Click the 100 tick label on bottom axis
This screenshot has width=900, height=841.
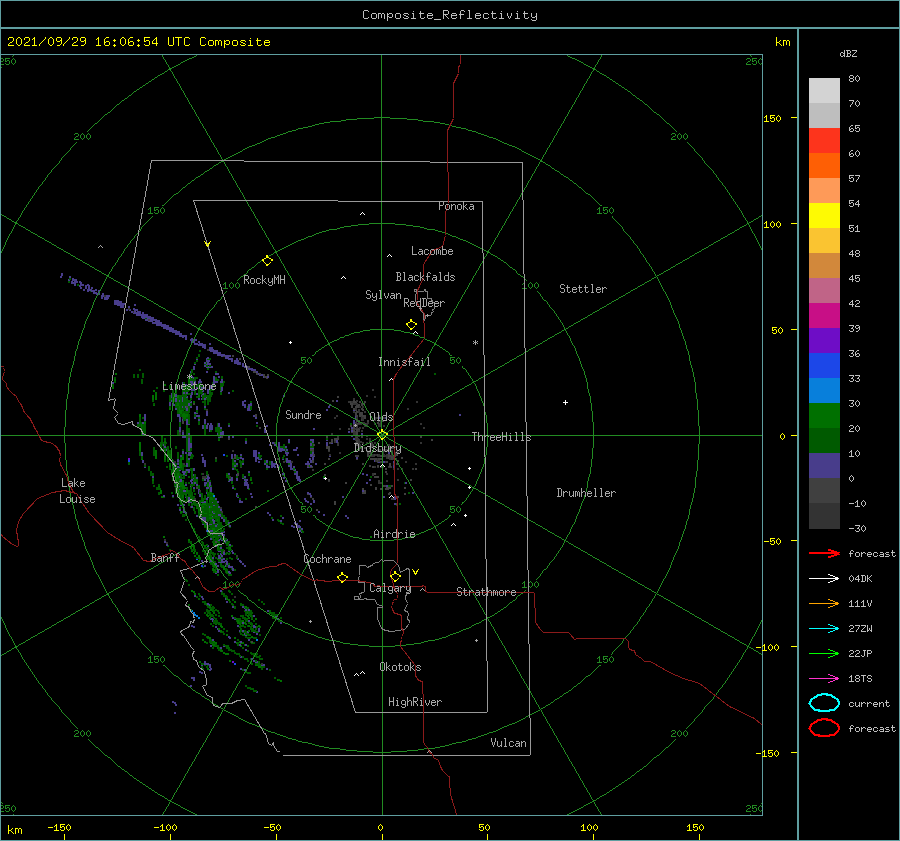pos(589,827)
